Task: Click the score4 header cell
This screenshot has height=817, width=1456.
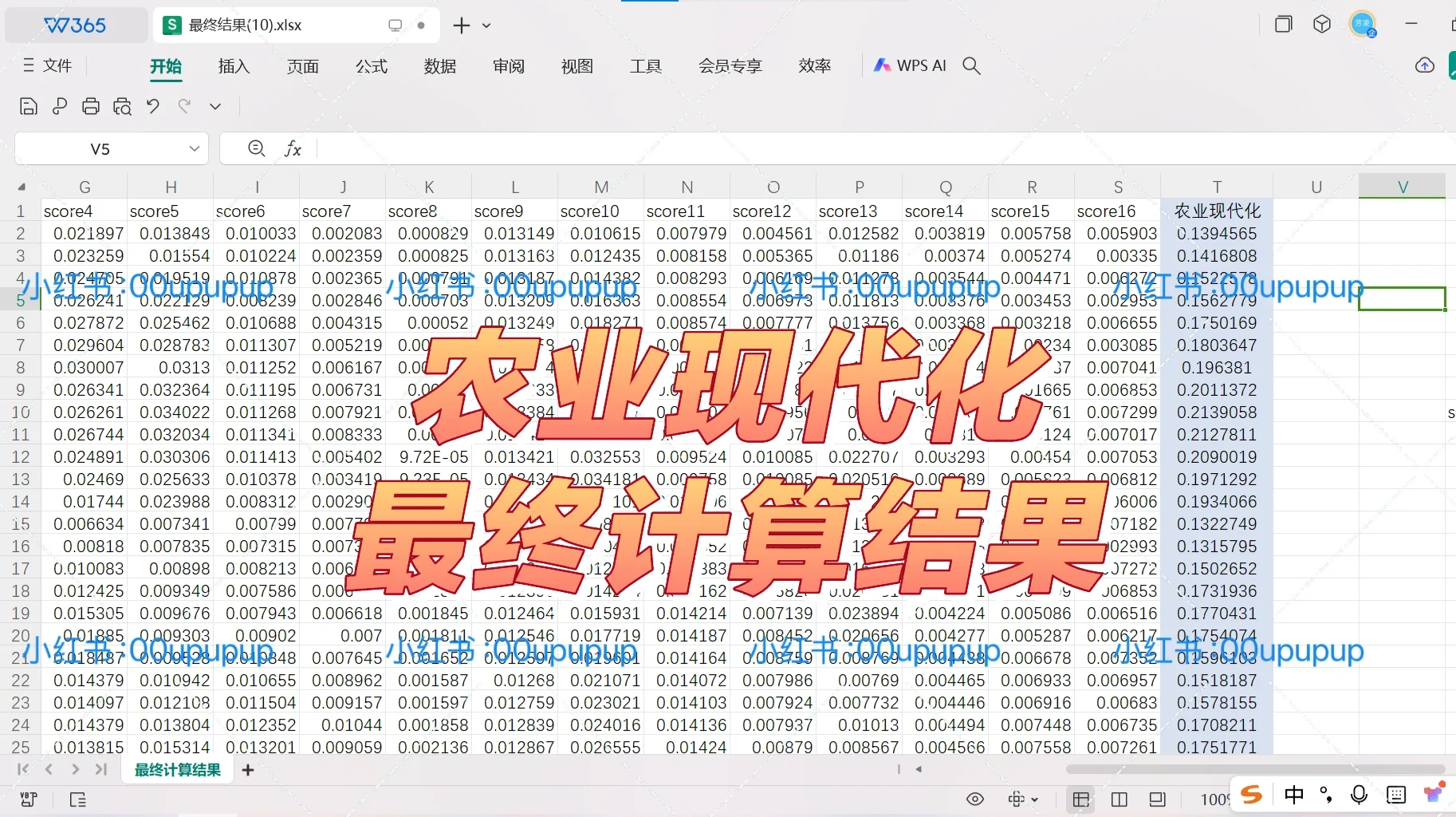Action: (x=85, y=211)
